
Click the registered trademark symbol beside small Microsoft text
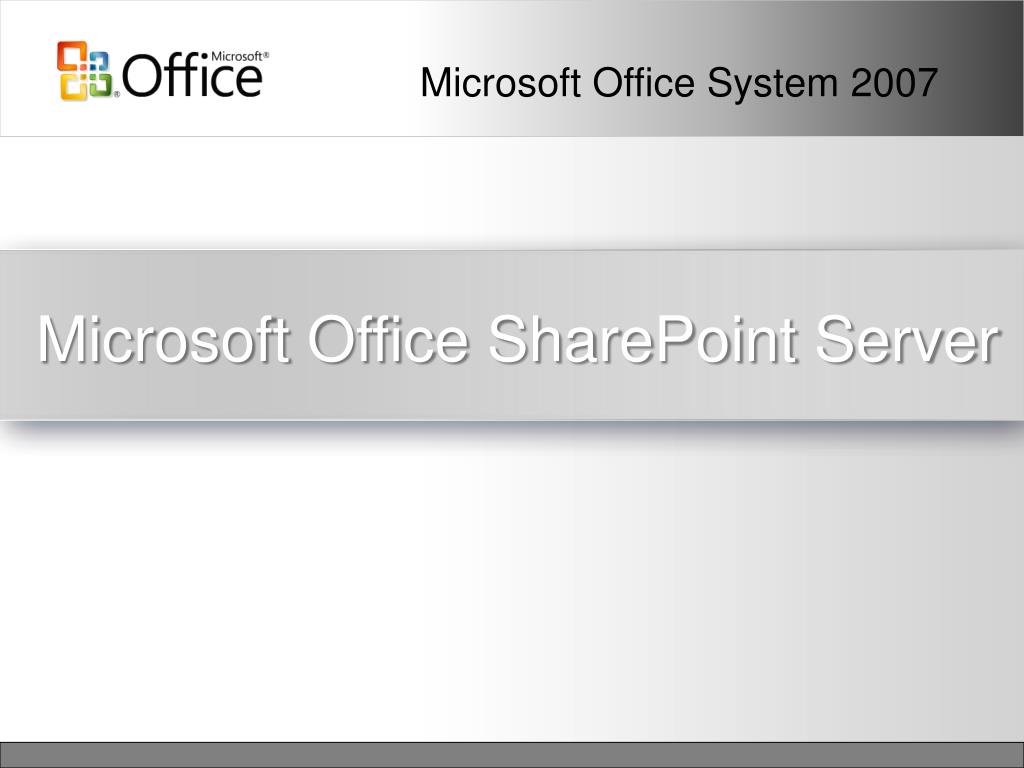click(266, 55)
